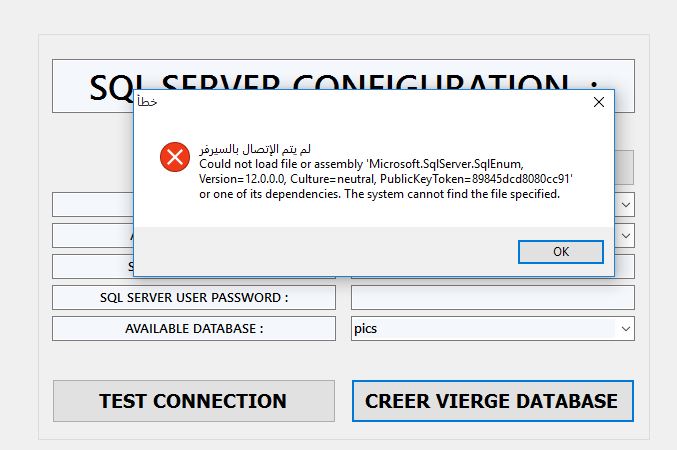Click the CREER VIERGE DATABASE button
This screenshot has height=450, width=677.
point(492,401)
